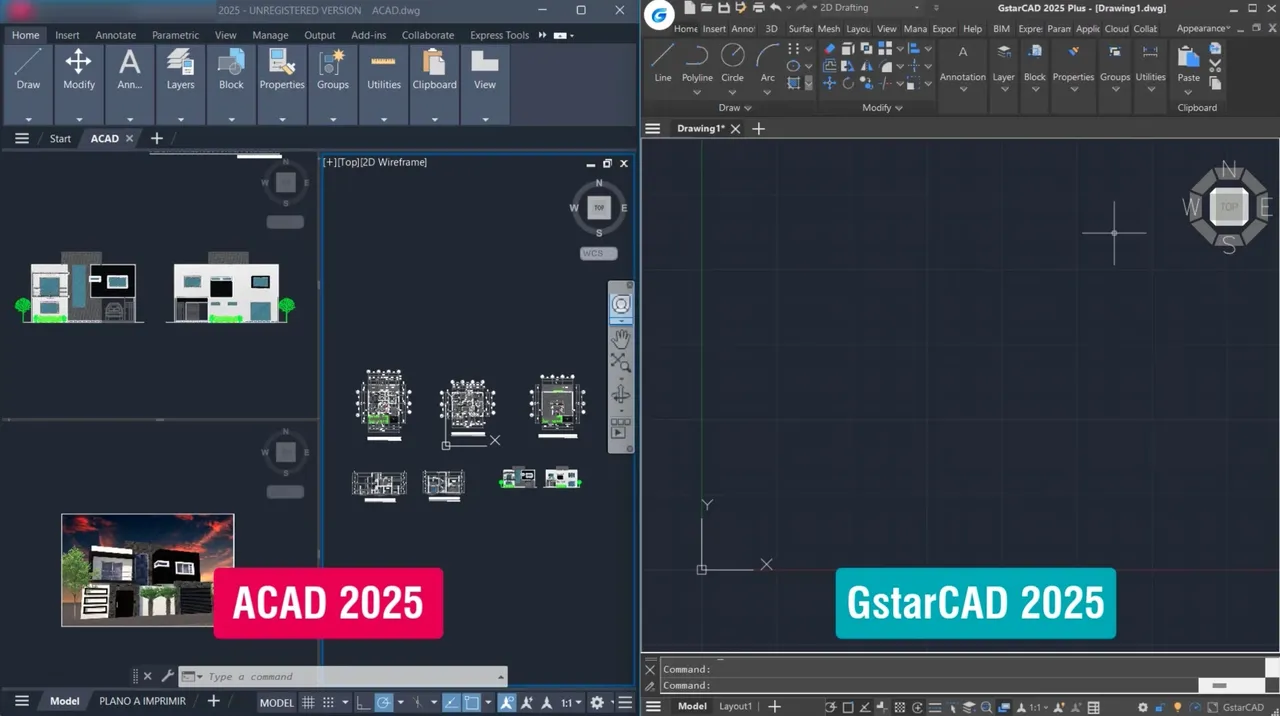Toggle polar tracking in ACAD status bar

tap(384, 702)
